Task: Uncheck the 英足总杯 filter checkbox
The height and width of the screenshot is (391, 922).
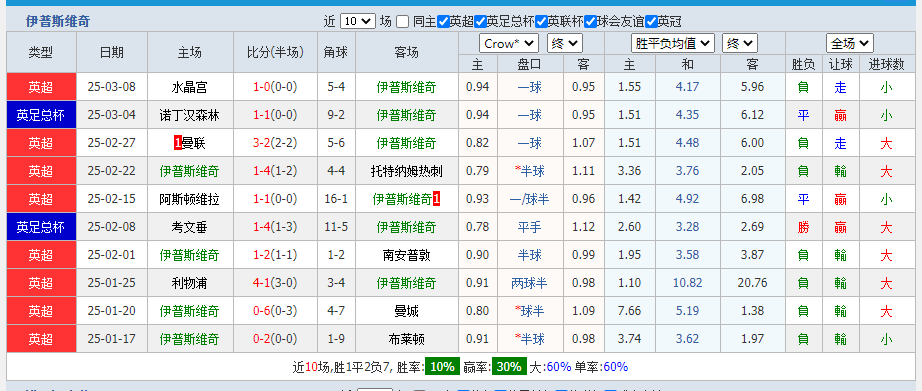Action: coord(480,22)
